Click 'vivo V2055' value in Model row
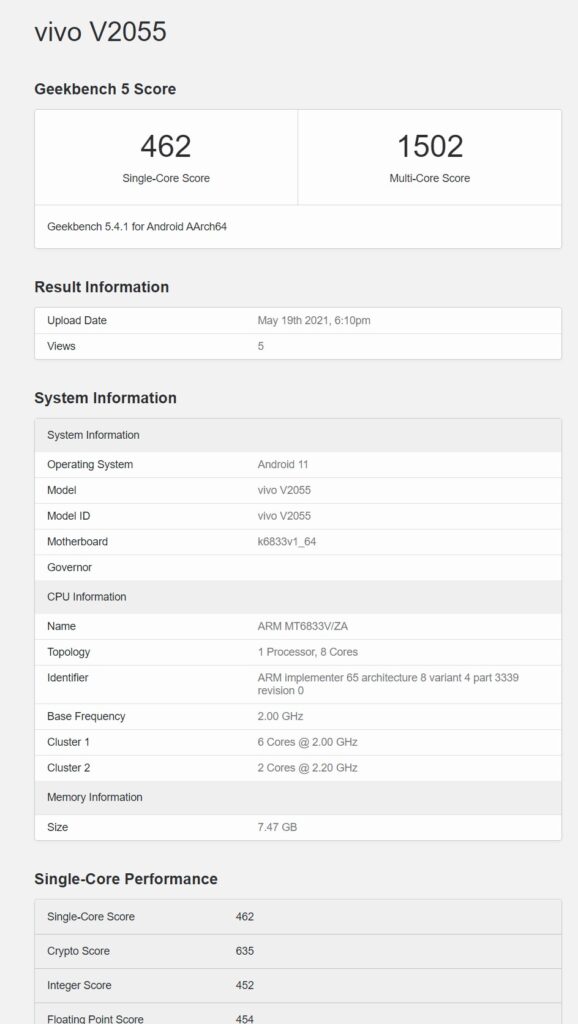Image resolution: width=578 pixels, height=1024 pixels. pos(284,490)
